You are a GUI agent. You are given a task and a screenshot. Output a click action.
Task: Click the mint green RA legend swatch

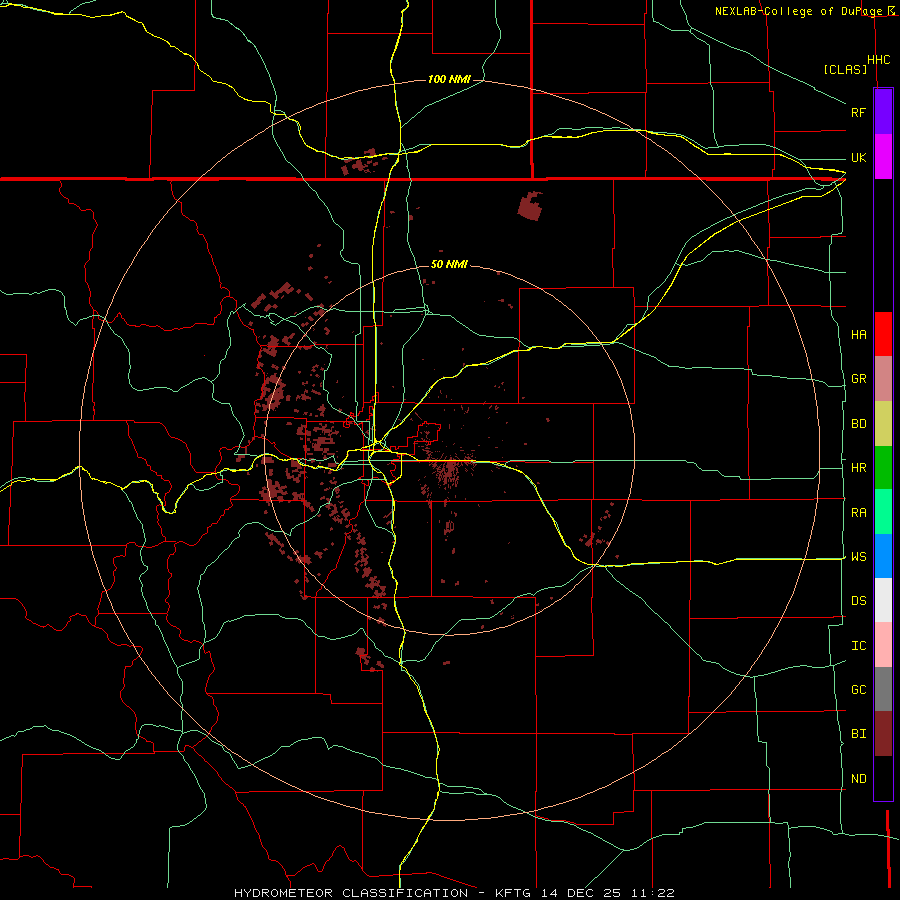click(883, 512)
